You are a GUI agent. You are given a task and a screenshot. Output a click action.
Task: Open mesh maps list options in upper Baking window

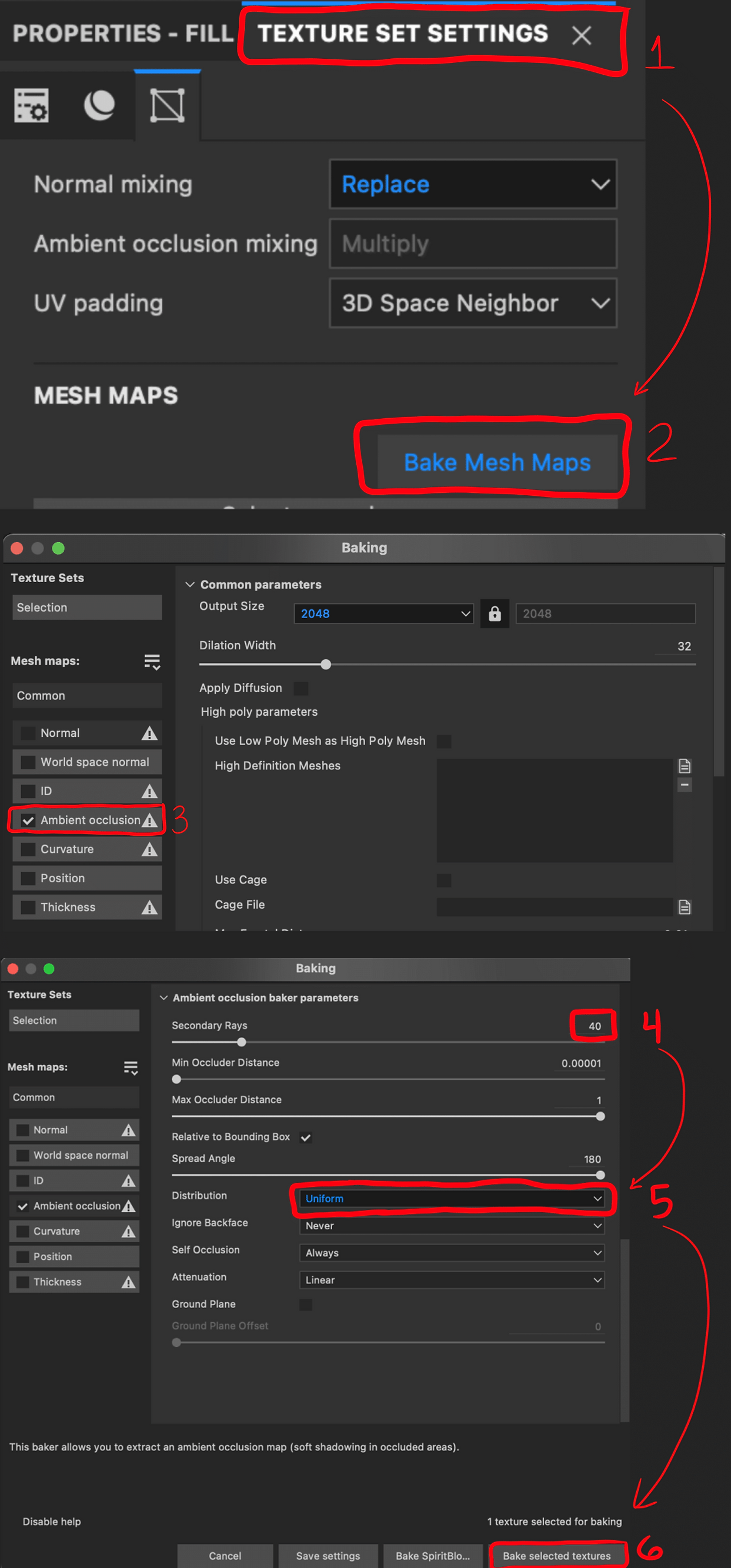pos(152,662)
